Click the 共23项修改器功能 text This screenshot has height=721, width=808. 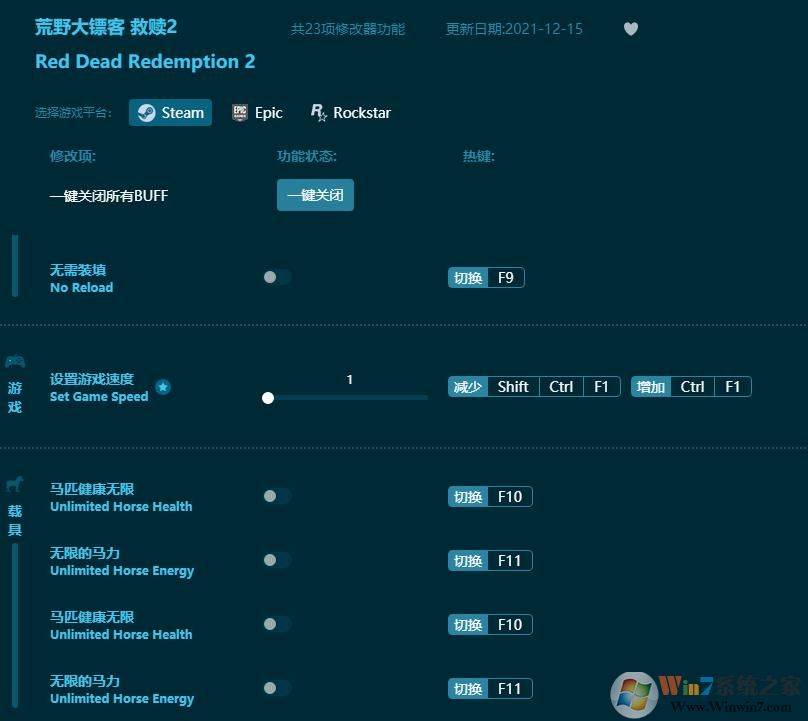348,29
